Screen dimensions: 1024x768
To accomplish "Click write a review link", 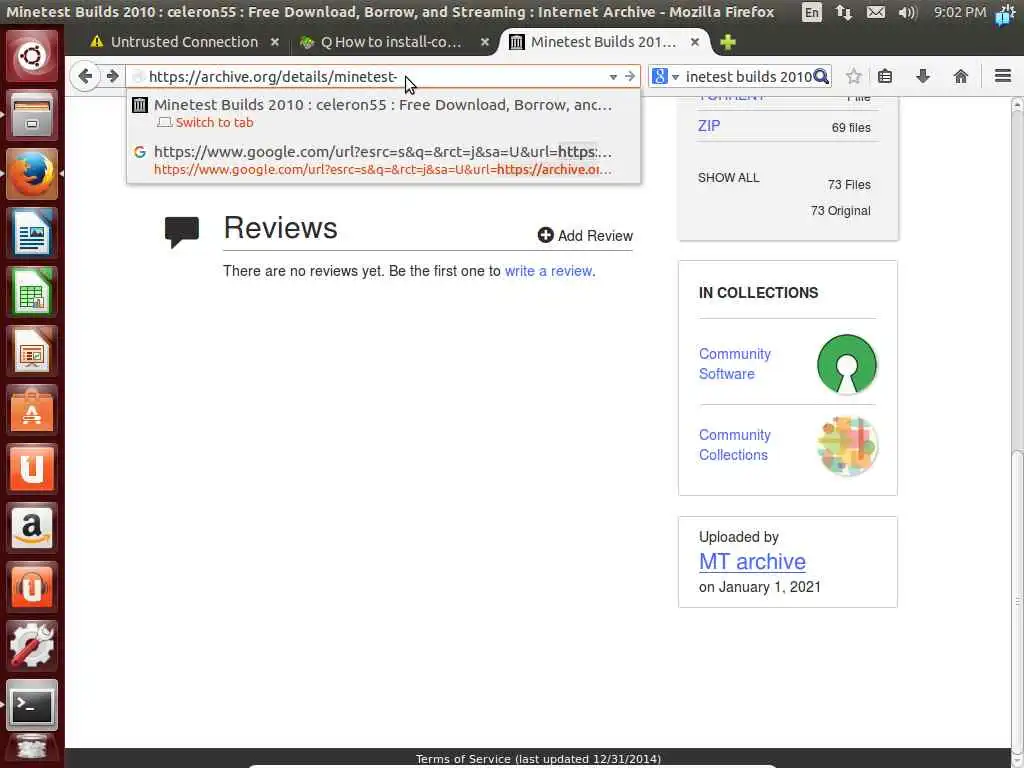I will 549,271.
